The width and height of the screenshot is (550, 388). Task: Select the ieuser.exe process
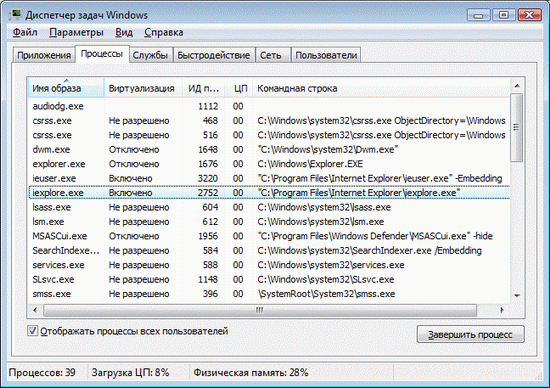point(269,178)
